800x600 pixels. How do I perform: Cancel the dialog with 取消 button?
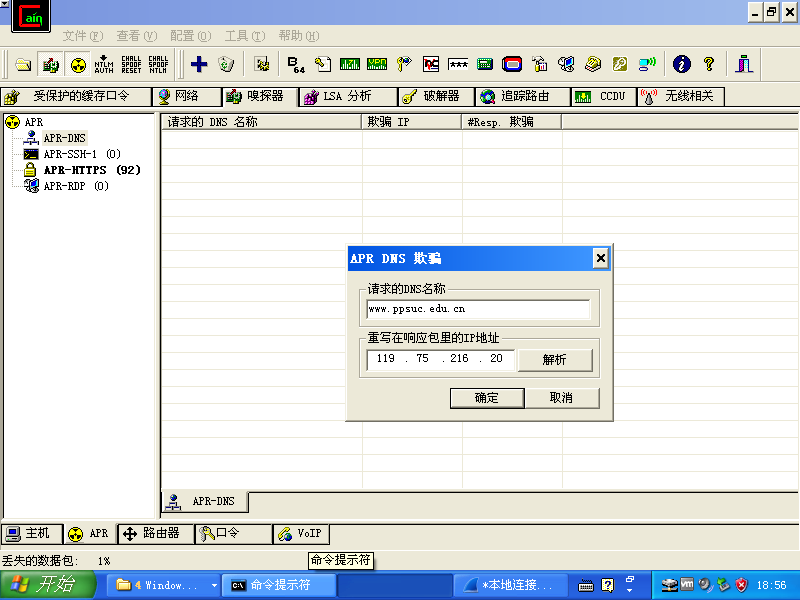pyautogui.click(x=562, y=398)
